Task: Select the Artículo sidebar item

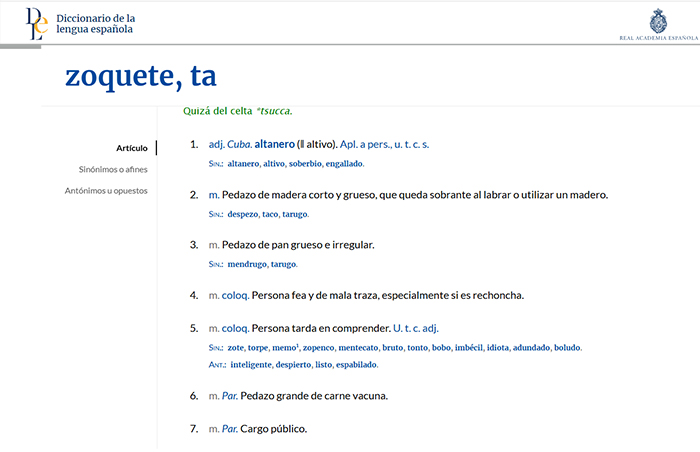Action: tap(131, 148)
